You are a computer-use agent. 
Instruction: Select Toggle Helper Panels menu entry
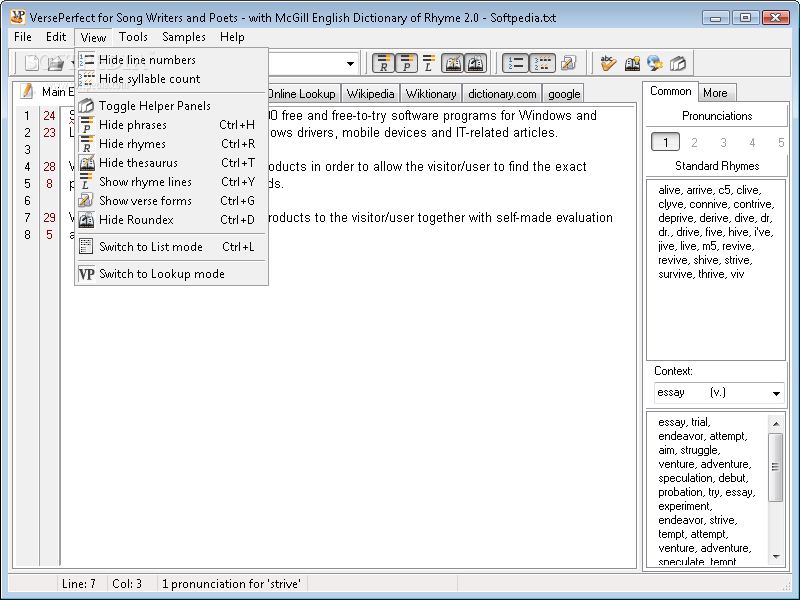[171, 106]
